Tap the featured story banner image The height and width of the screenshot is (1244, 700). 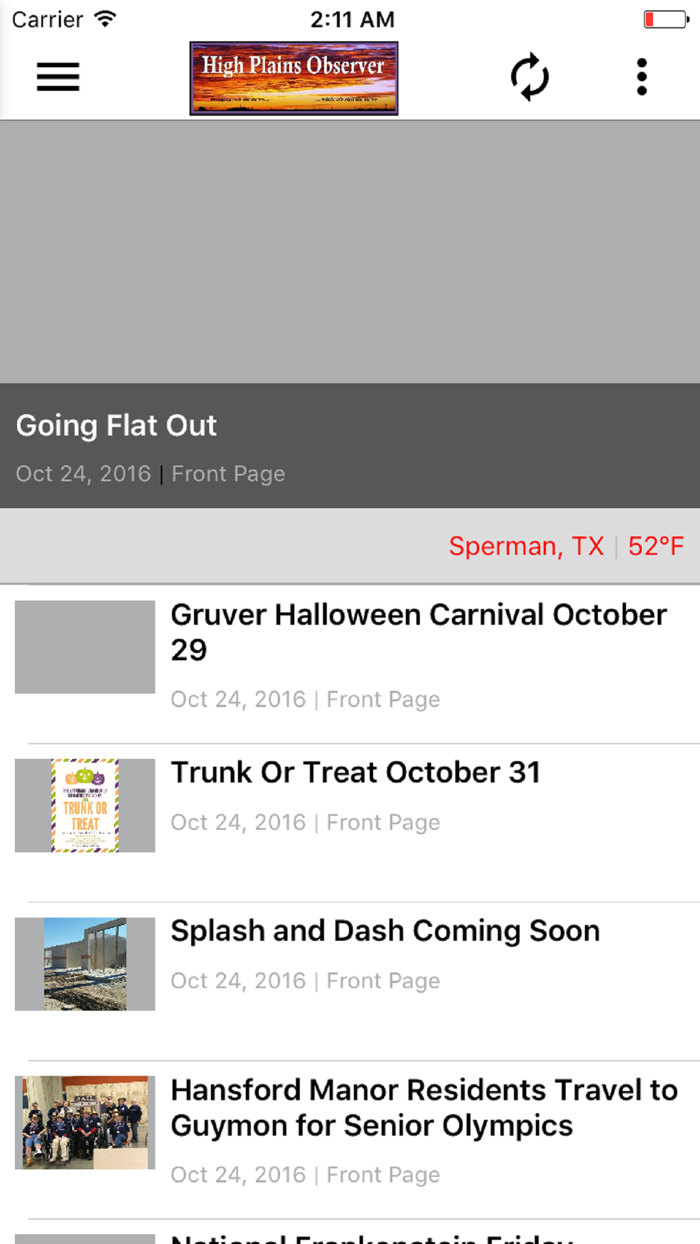tap(350, 252)
